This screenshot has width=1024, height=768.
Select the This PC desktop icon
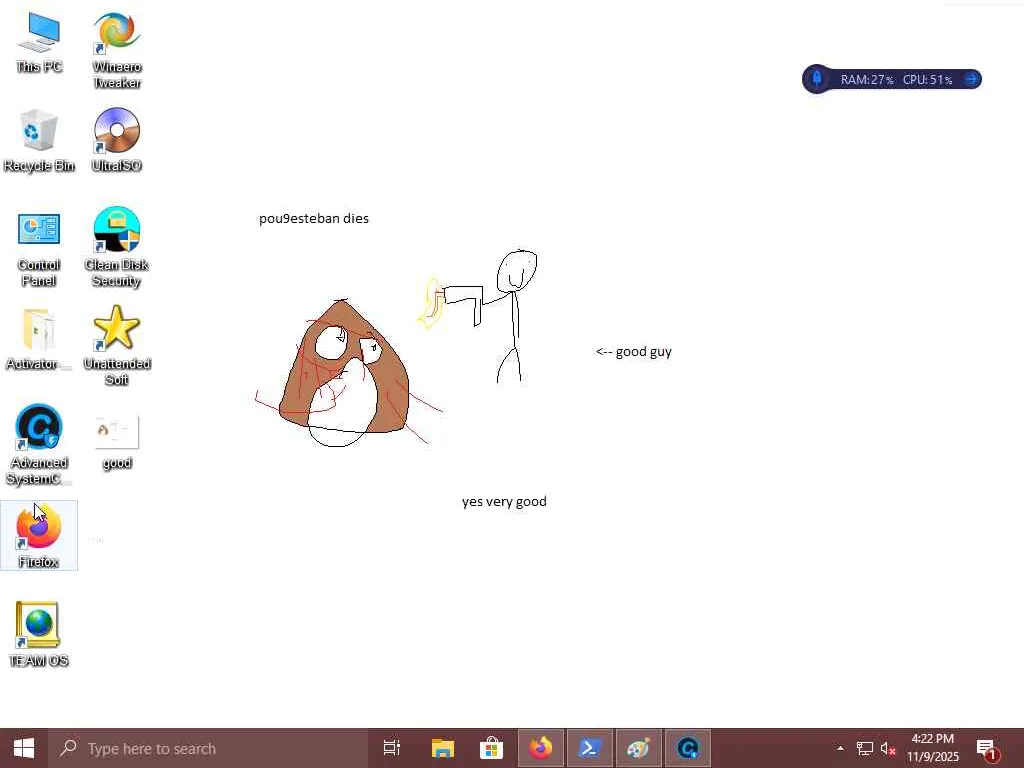pyautogui.click(x=39, y=42)
